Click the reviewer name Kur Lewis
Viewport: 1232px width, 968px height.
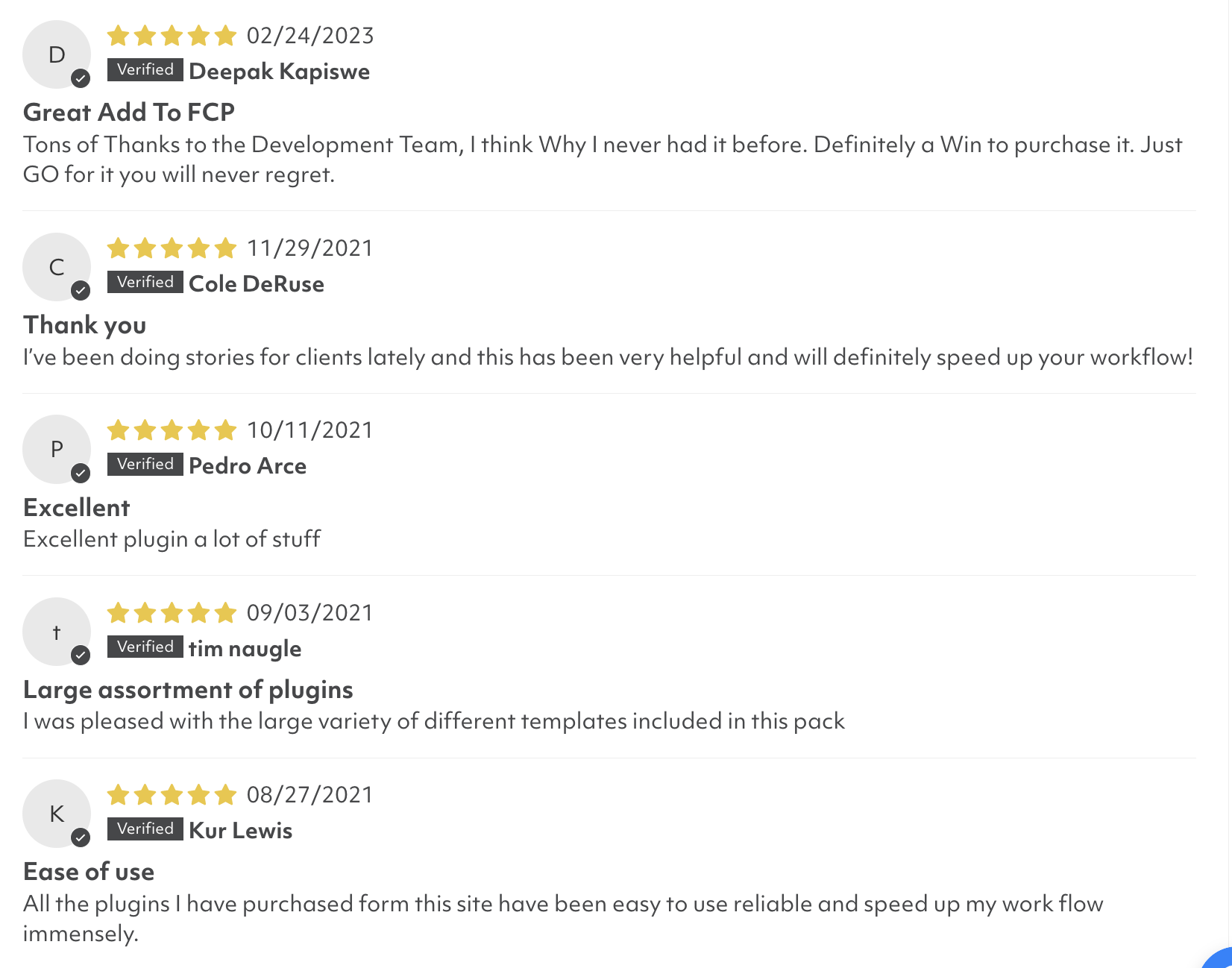pos(240,831)
